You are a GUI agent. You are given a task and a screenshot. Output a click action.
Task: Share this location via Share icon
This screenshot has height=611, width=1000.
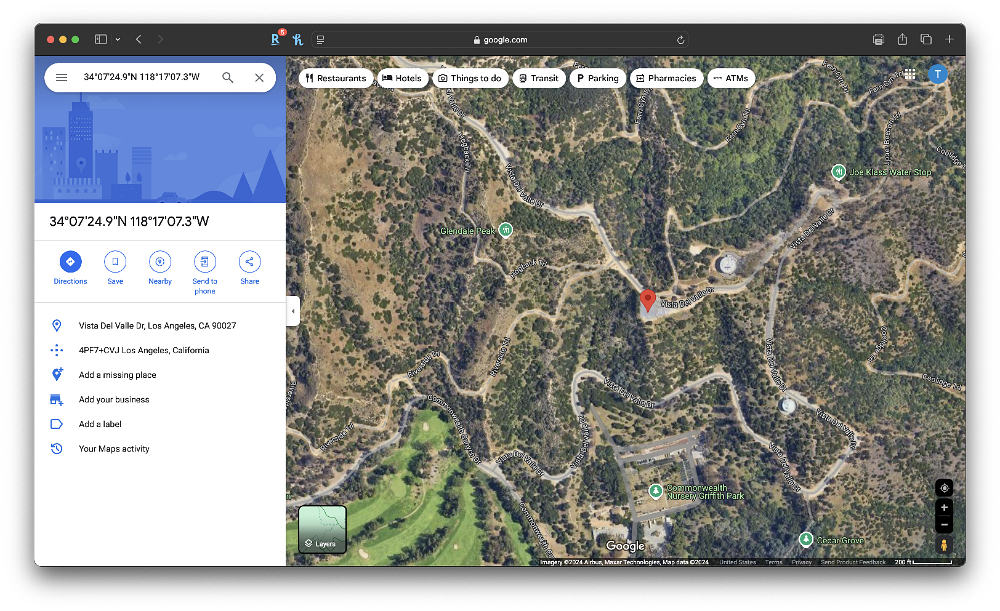[249, 261]
